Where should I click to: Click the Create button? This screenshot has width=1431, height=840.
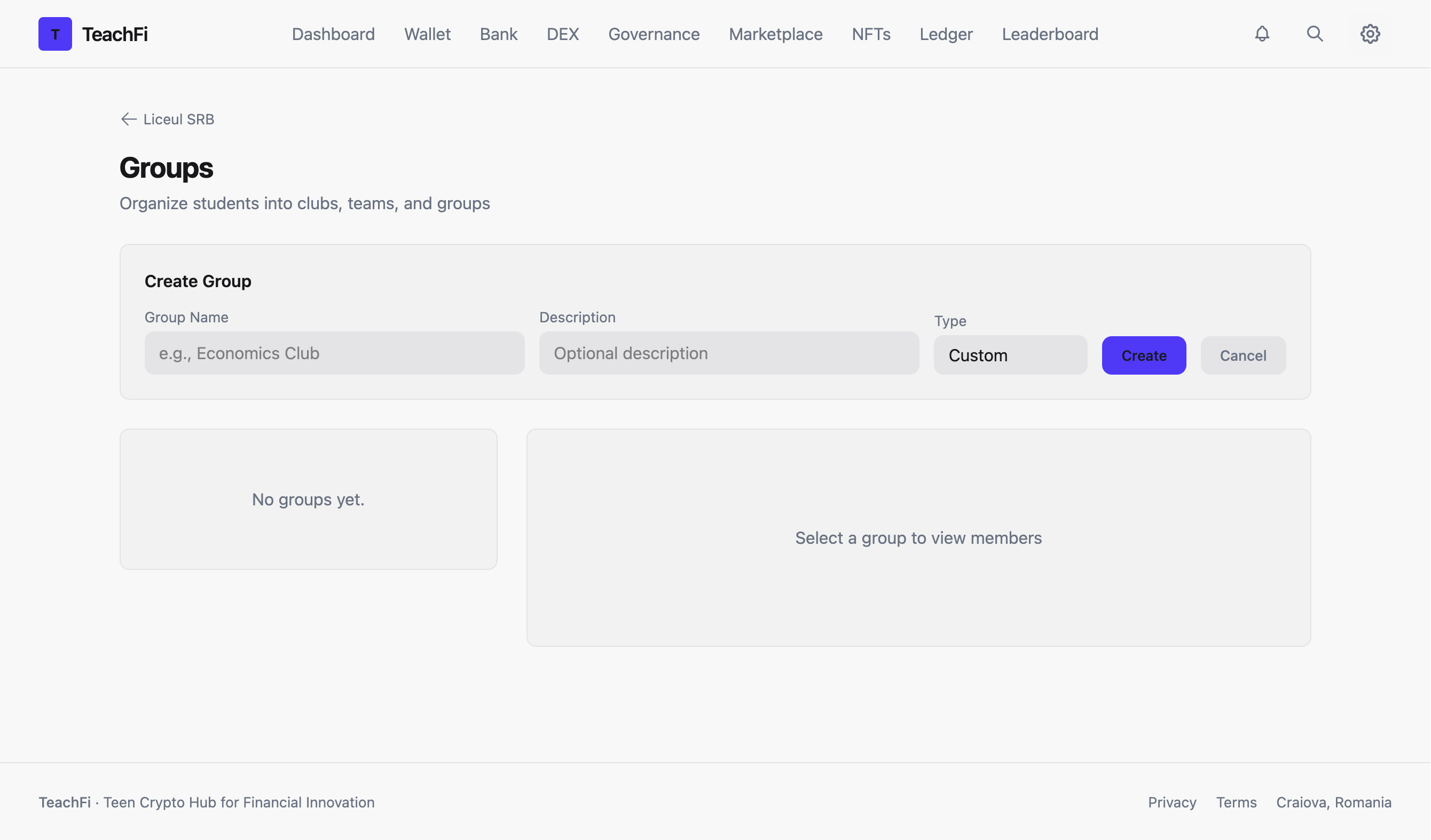1144,355
